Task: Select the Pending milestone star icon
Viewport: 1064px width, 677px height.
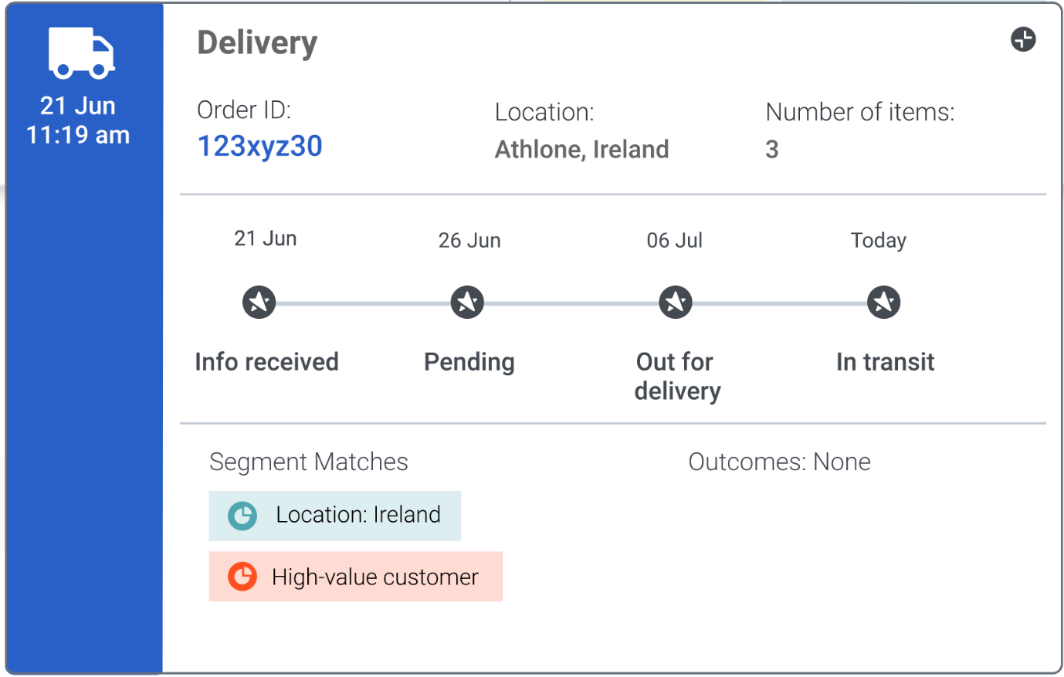Action: coord(468,302)
